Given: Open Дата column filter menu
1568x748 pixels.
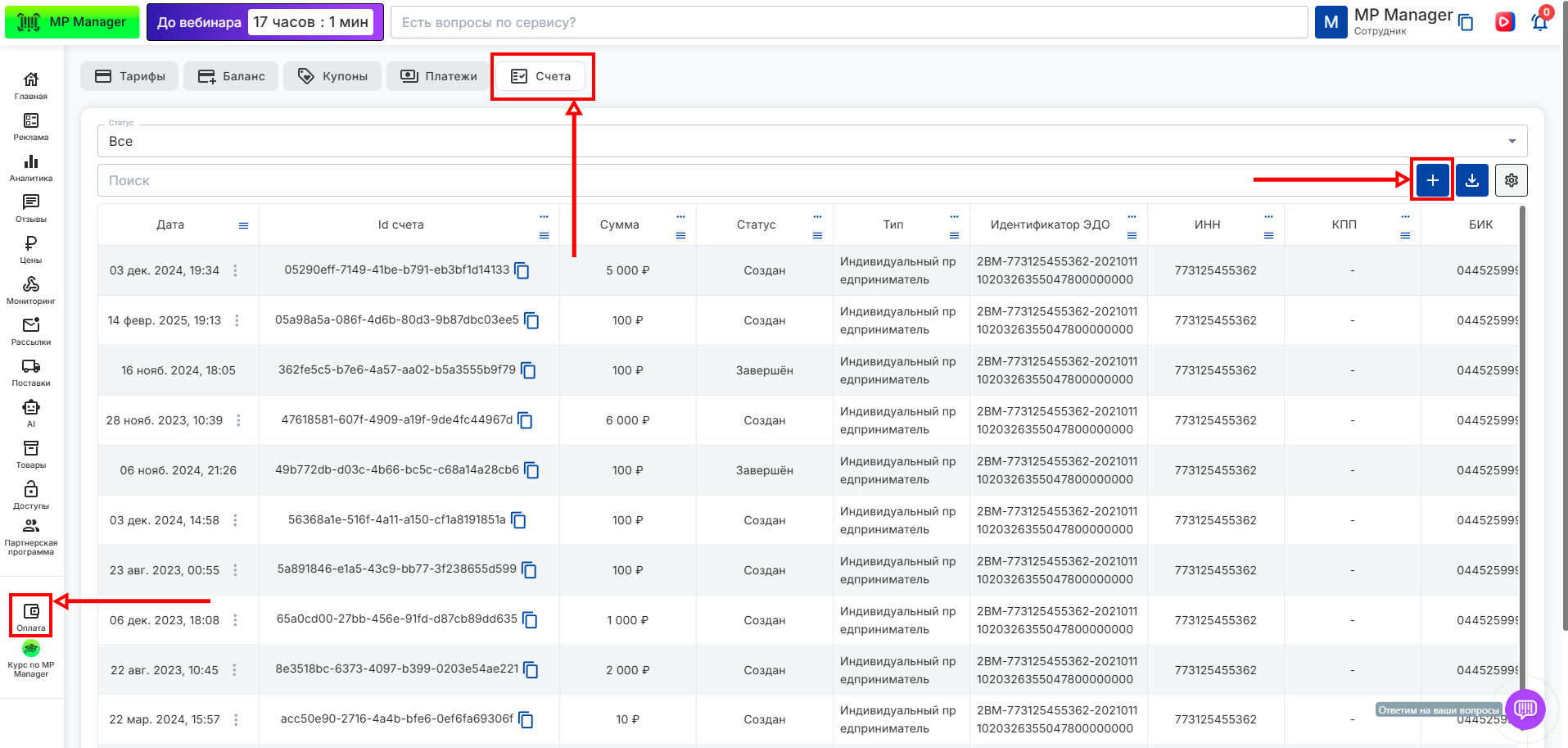Looking at the screenshot, I should coord(243,225).
